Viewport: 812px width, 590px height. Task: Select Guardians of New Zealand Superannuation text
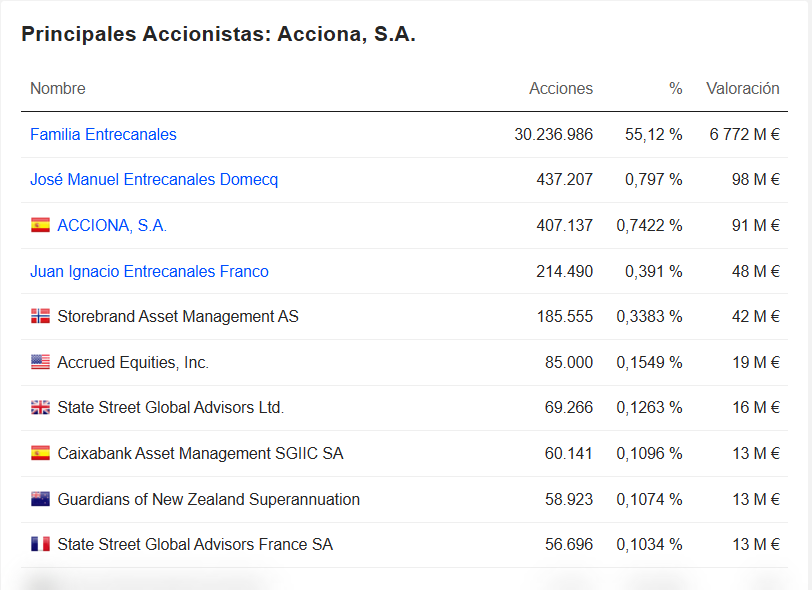point(208,499)
